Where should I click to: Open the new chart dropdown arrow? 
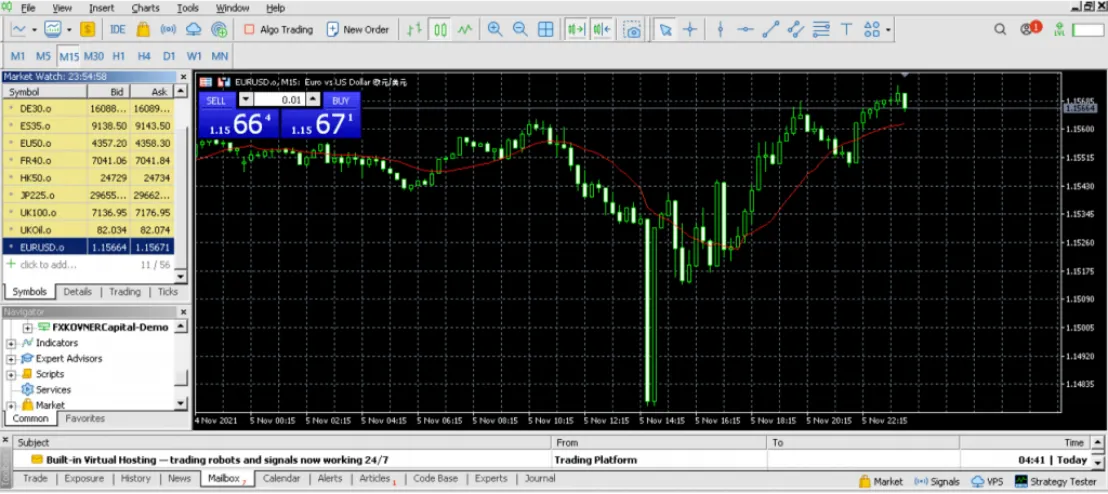click(33, 30)
